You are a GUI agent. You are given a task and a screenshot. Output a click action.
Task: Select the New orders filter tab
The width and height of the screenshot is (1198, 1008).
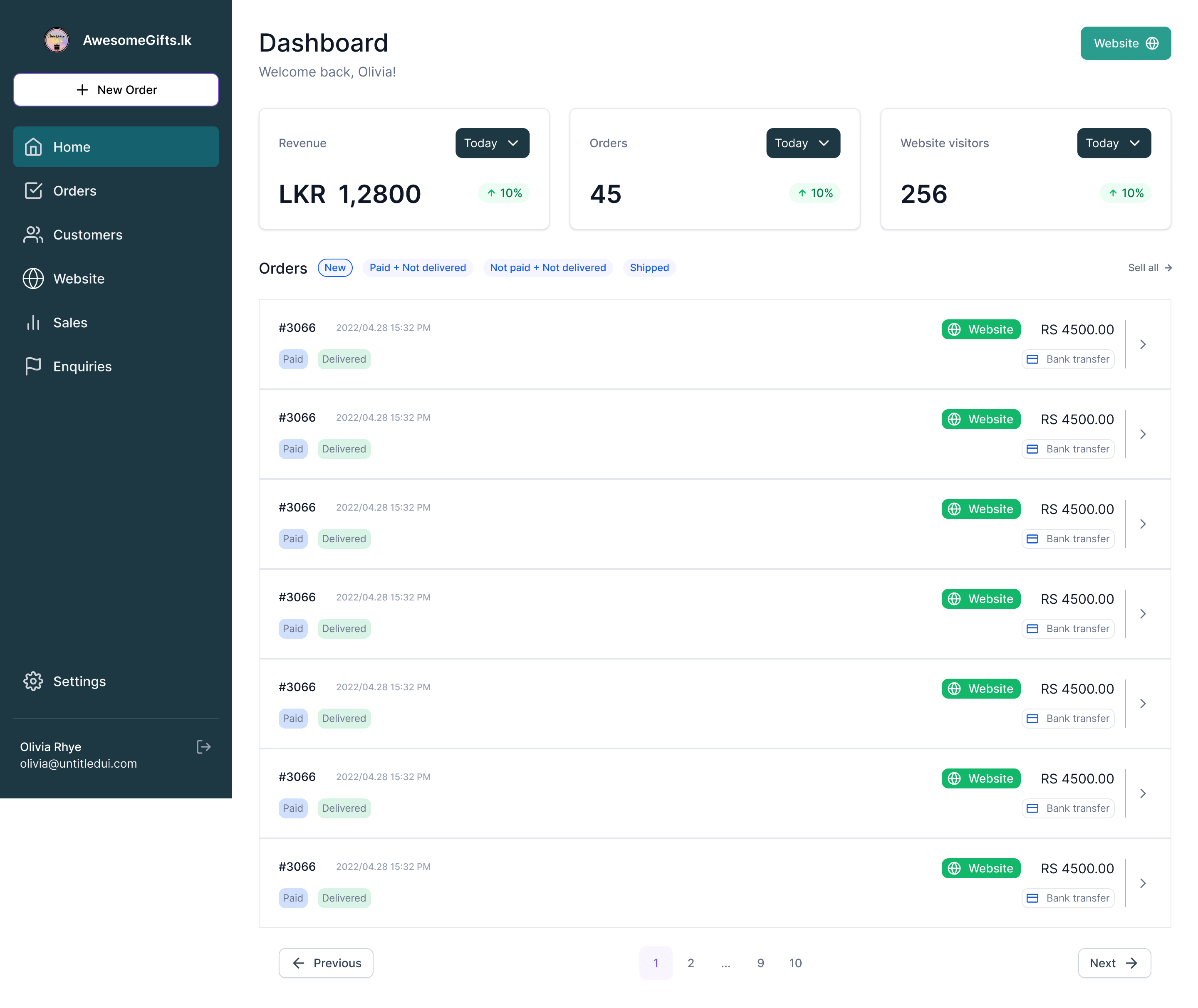click(x=335, y=267)
